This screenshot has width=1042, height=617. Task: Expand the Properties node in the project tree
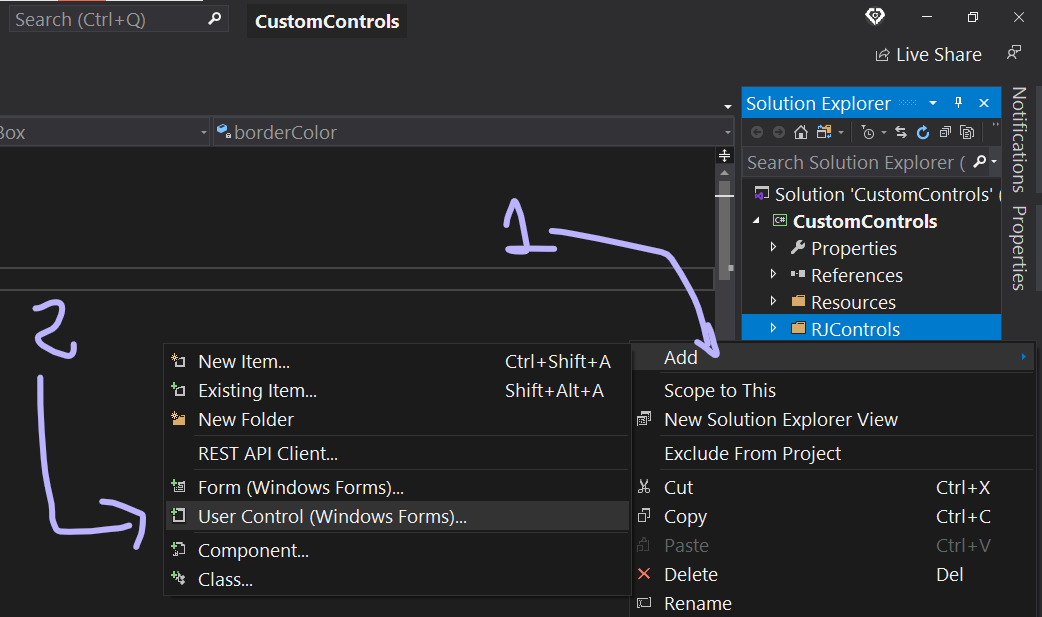coord(772,247)
